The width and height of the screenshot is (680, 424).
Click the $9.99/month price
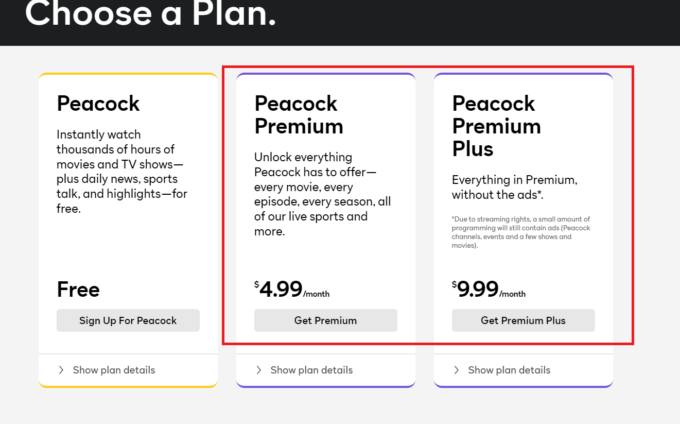coord(489,290)
